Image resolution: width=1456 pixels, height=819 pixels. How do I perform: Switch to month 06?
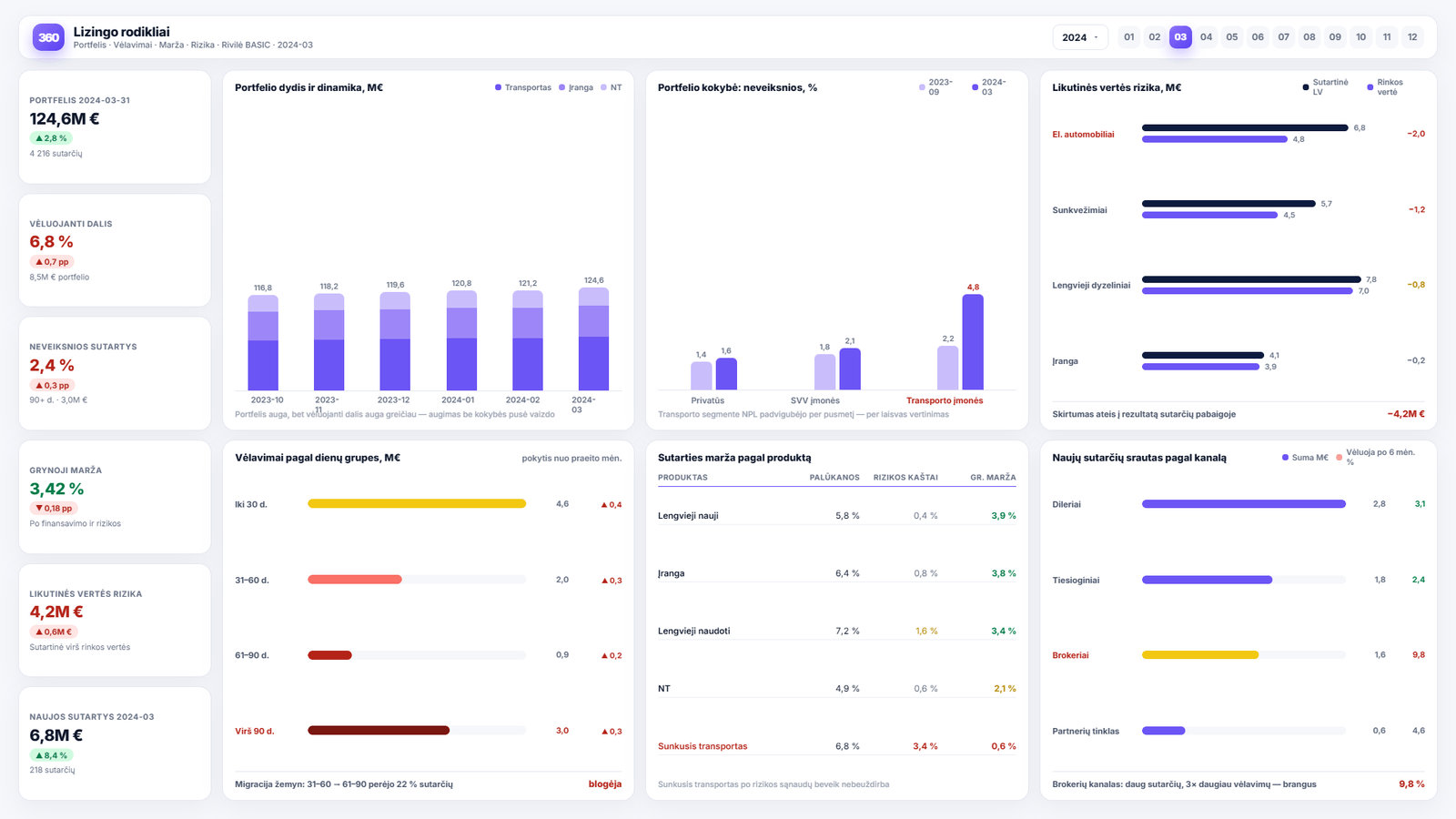click(x=1258, y=37)
